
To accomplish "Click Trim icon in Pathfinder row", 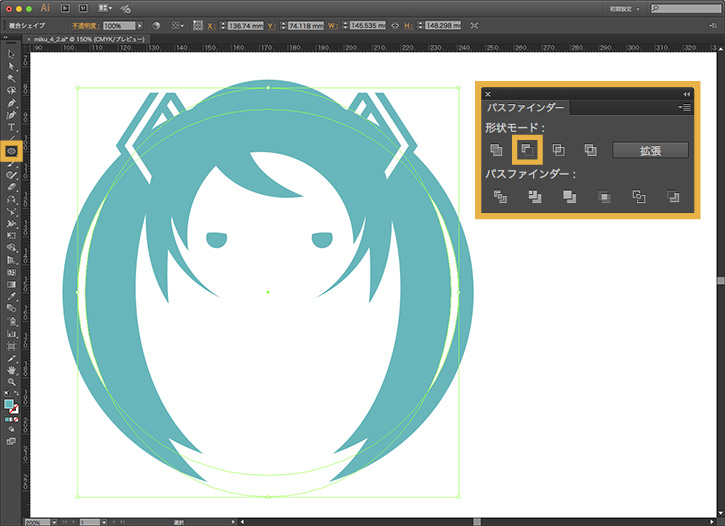I will pyautogui.click(x=535, y=196).
